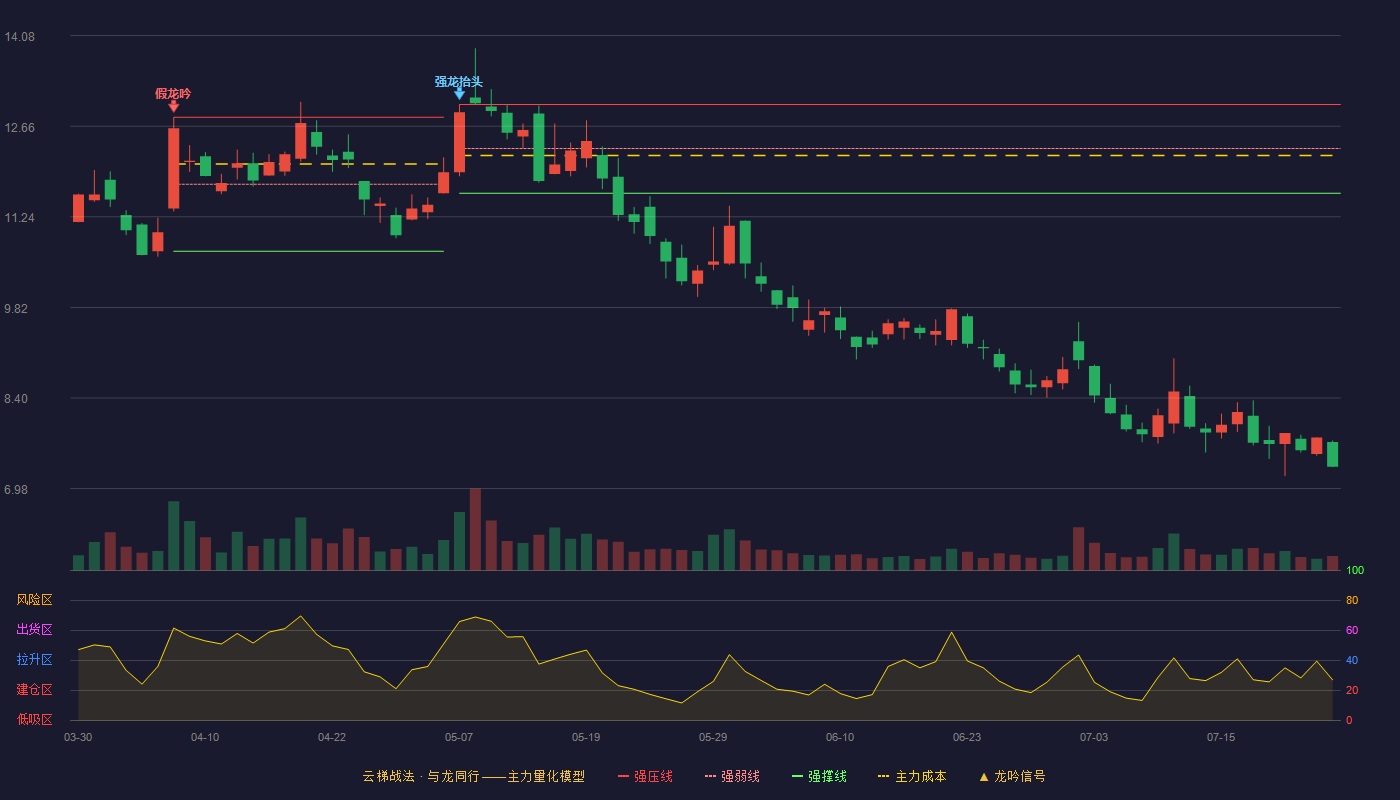1400x800 pixels.
Task: Click the 假龙吟 text label
Action: click(173, 93)
